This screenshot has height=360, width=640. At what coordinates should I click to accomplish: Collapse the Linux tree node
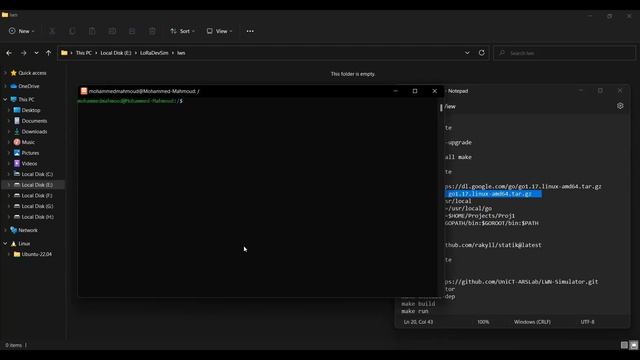pyautogui.click(x=5, y=243)
